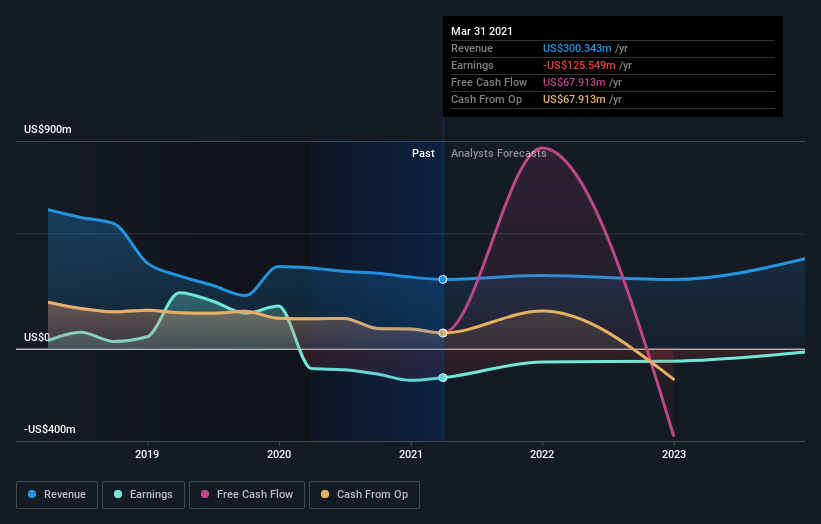
Task: Click the US$300.343m revenue value
Action: point(577,48)
